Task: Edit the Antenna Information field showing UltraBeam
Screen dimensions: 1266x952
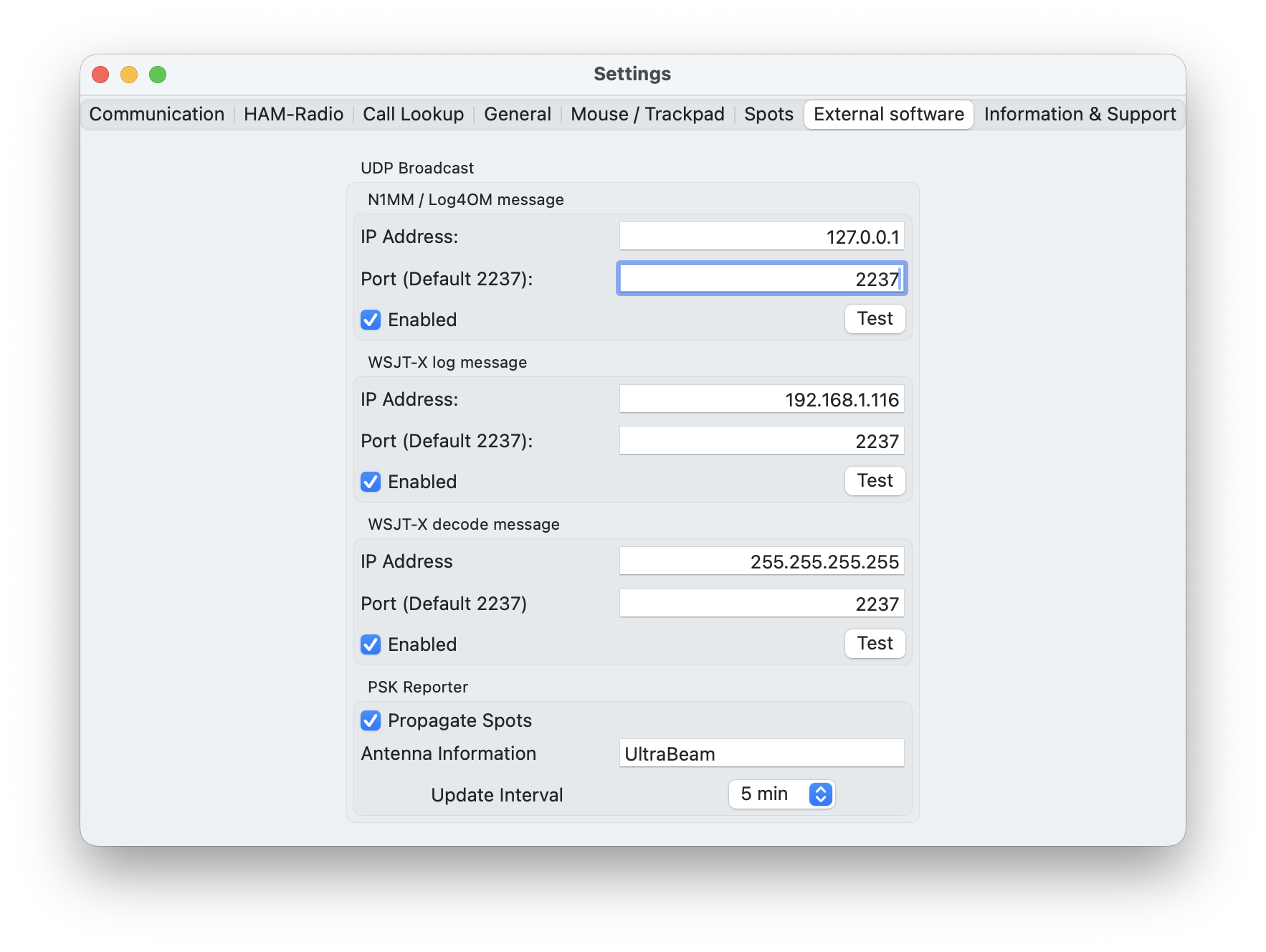Action: pos(761,753)
